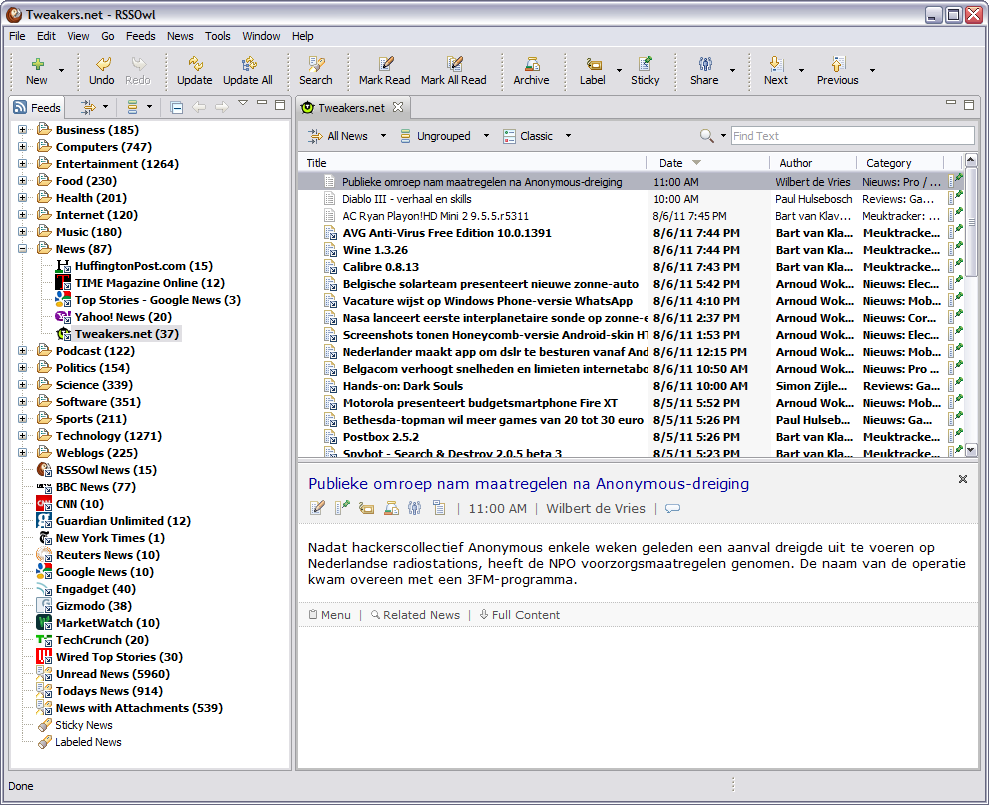989x805 pixels.
Task: Collapse all feeds in the Feeds panel
Action: [x=177, y=108]
